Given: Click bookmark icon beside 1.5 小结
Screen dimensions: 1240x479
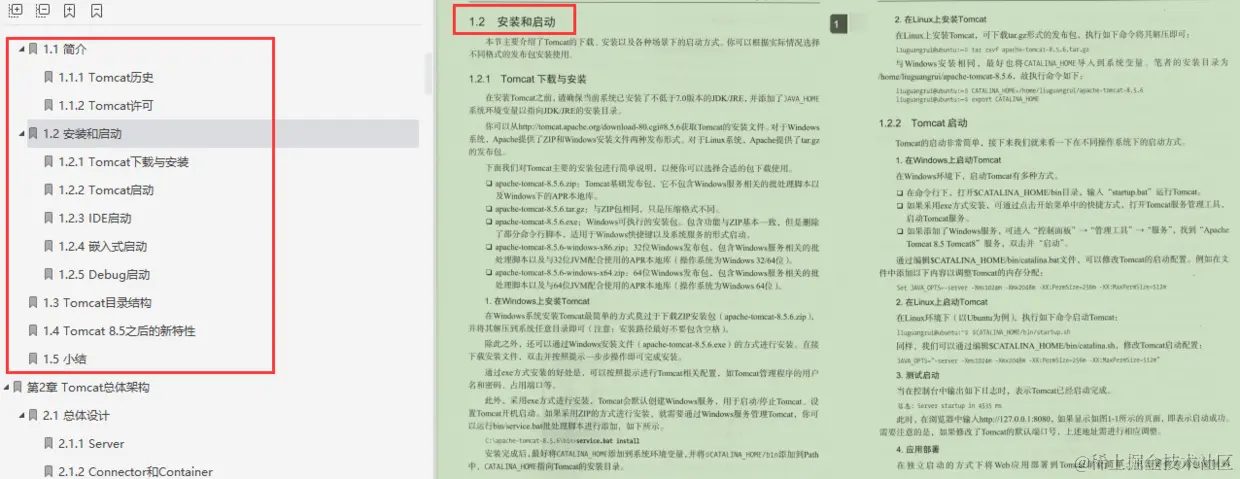Looking at the screenshot, I should pos(33,359).
